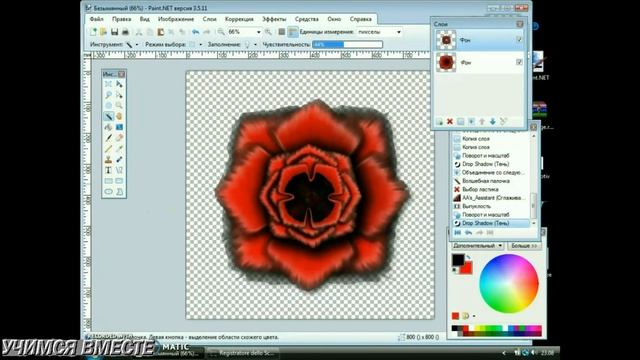The width and height of the screenshot is (640, 360).
Task: Click Add New Layer icon in Layers panel
Action: pyautogui.click(x=439, y=122)
